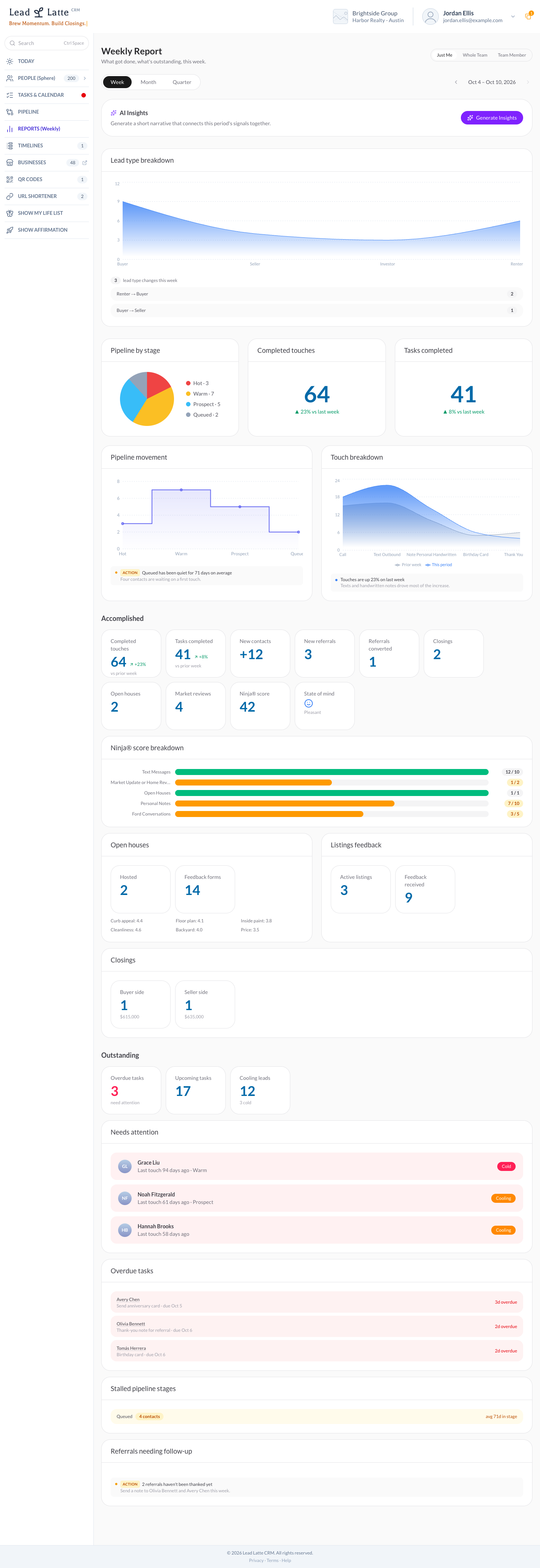540x1568 pixels.
Task: Open Avery Chen overdue task row
Action: 316,1303
